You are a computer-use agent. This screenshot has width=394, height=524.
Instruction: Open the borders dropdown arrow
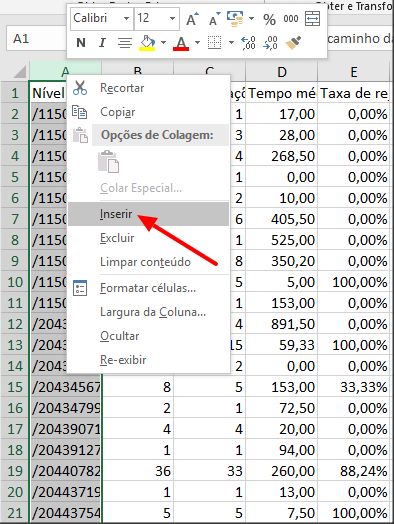pos(231,43)
